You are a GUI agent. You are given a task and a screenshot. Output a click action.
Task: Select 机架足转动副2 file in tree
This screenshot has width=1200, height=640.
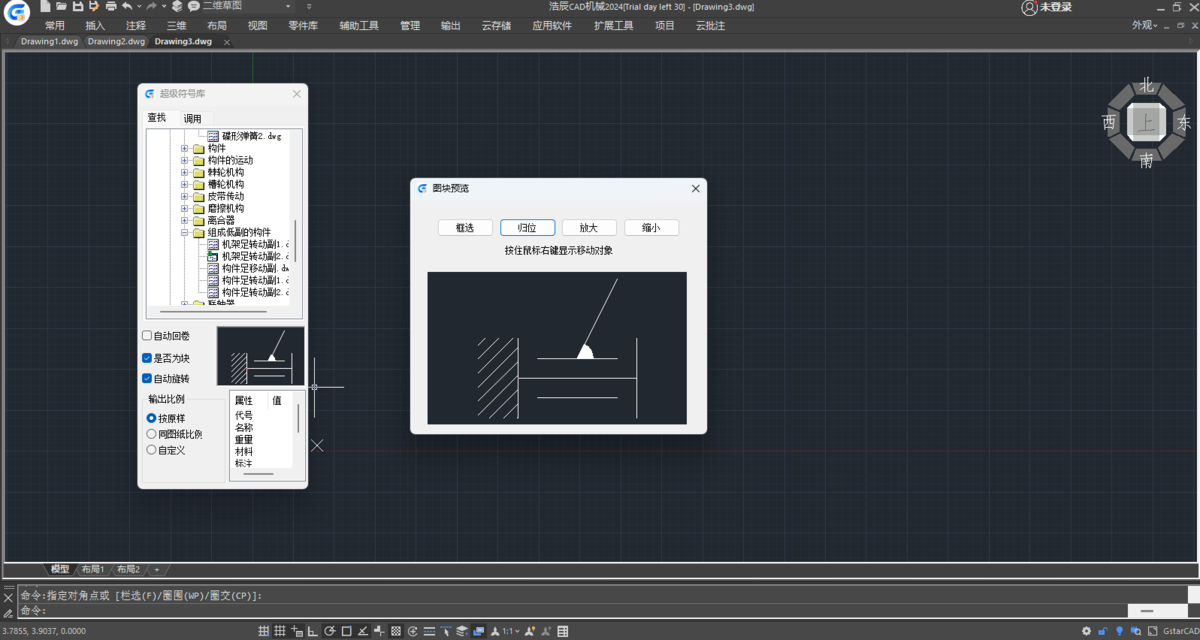pyautogui.click(x=249, y=257)
